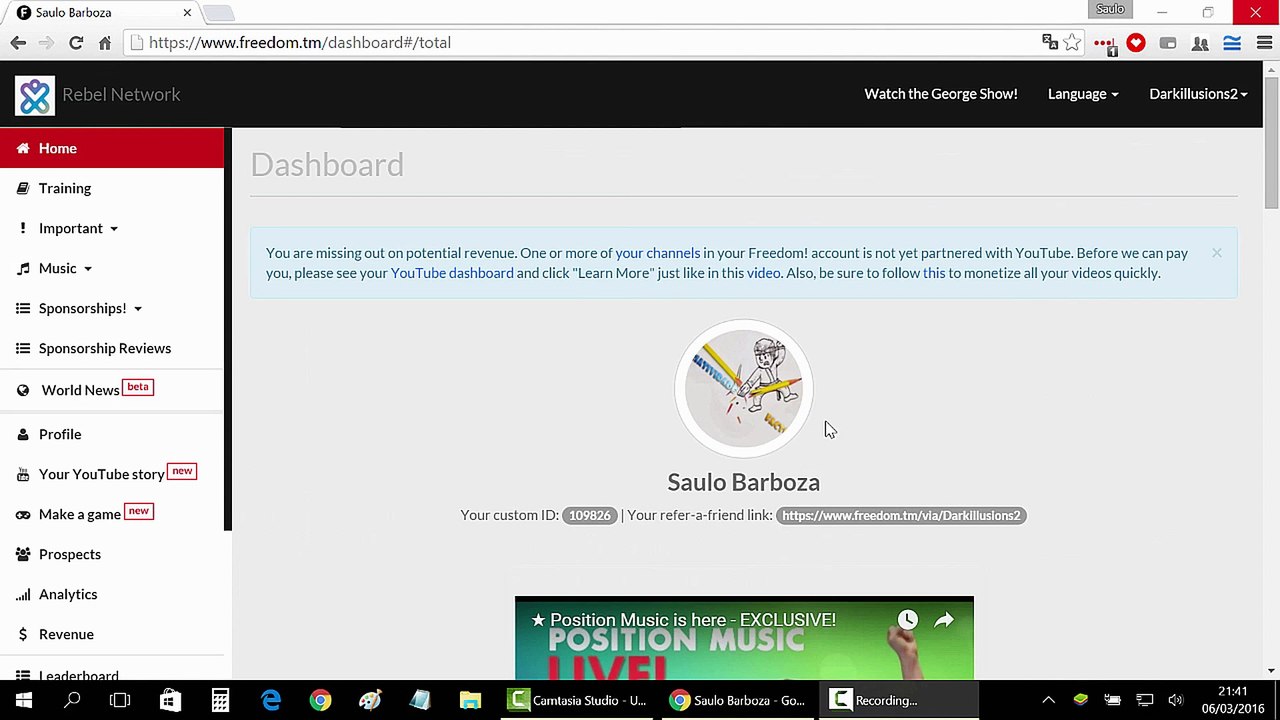This screenshot has height=720, width=1280.
Task: Click the dollar icon beside Revenue
Action: coord(23,634)
